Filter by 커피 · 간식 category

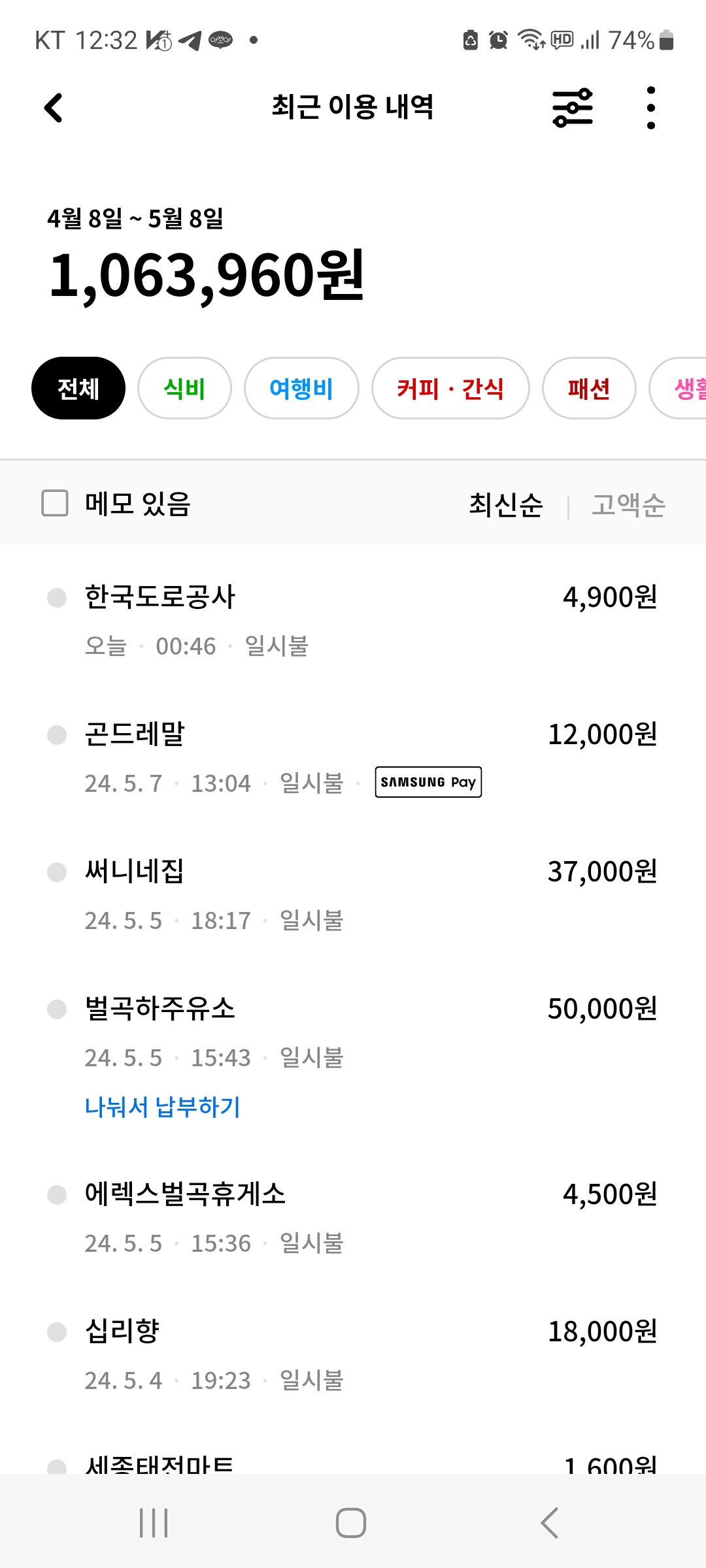tap(450, 388)
